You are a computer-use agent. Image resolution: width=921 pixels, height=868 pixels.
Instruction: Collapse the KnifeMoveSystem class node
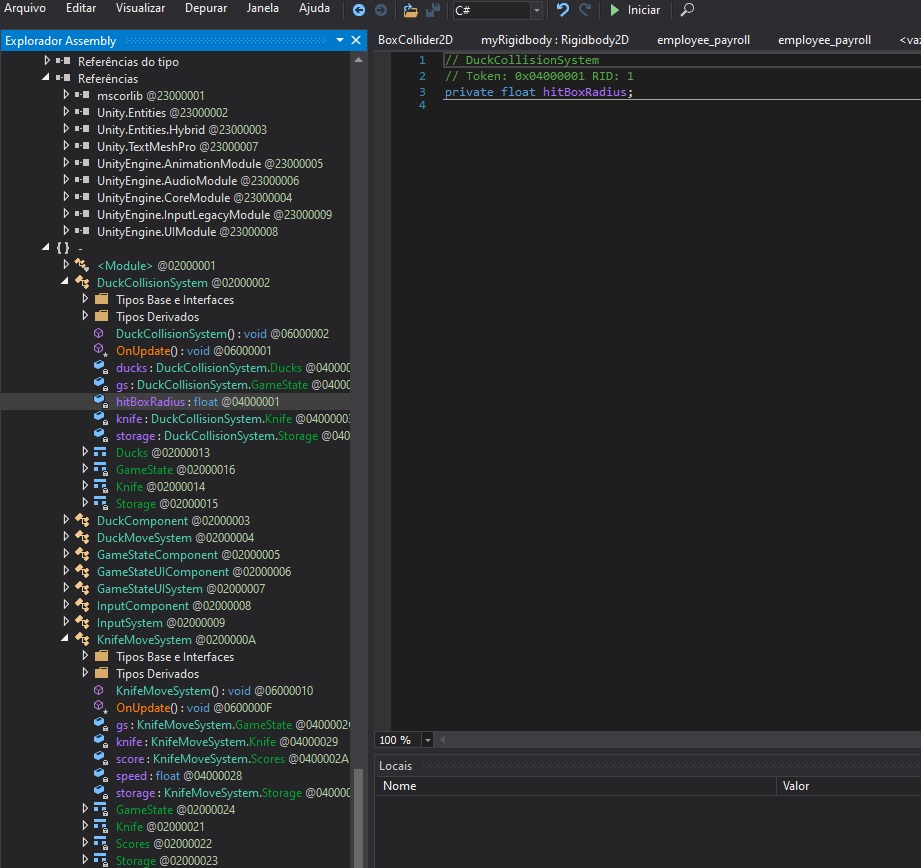click(x=66, y=640)
